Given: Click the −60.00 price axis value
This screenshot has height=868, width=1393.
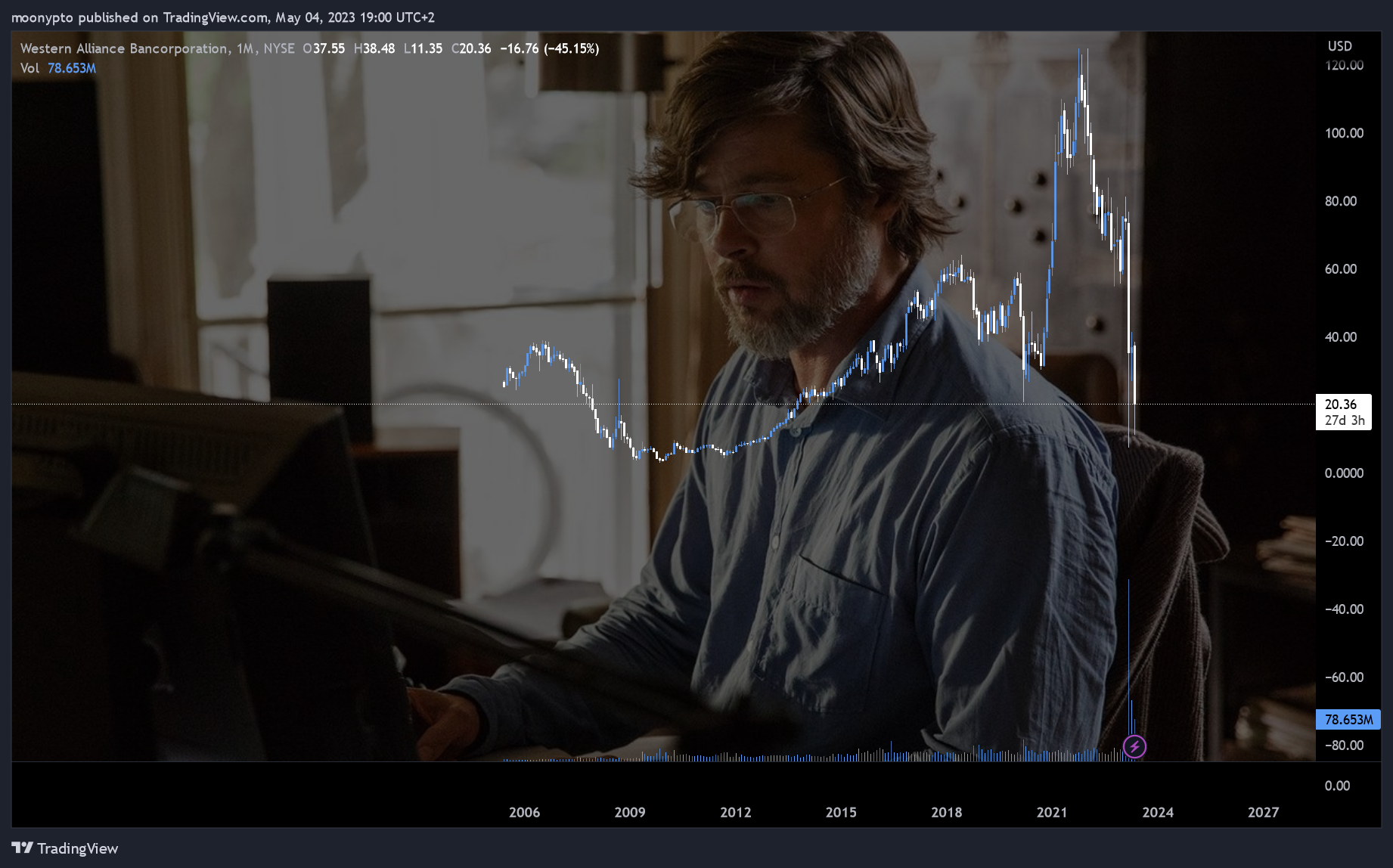Looking at the screenshot, I should [x=1344, y=677].
